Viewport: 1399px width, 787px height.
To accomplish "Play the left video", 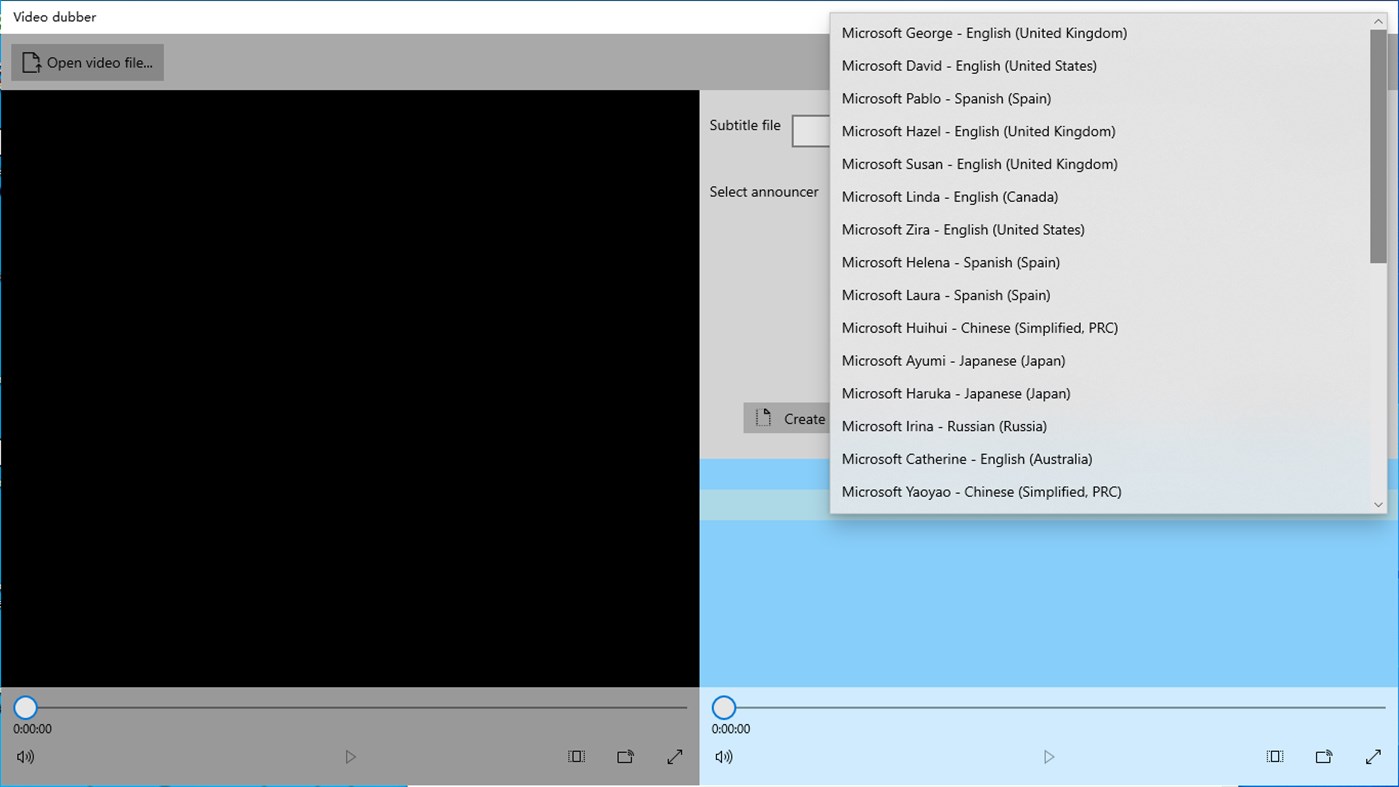I will 350,756.
